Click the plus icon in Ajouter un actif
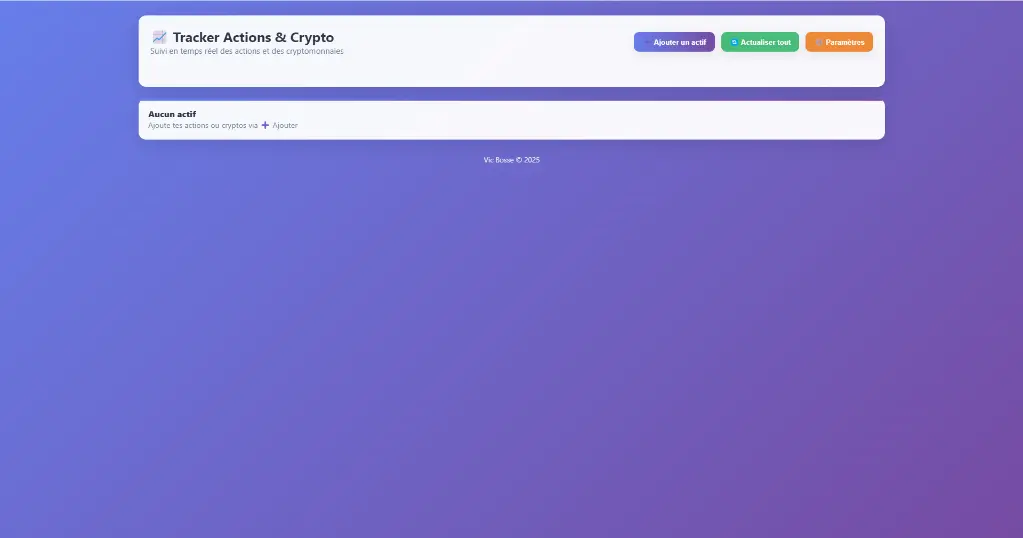Screen dimensions: 1023x538 [x=646, y=42]
